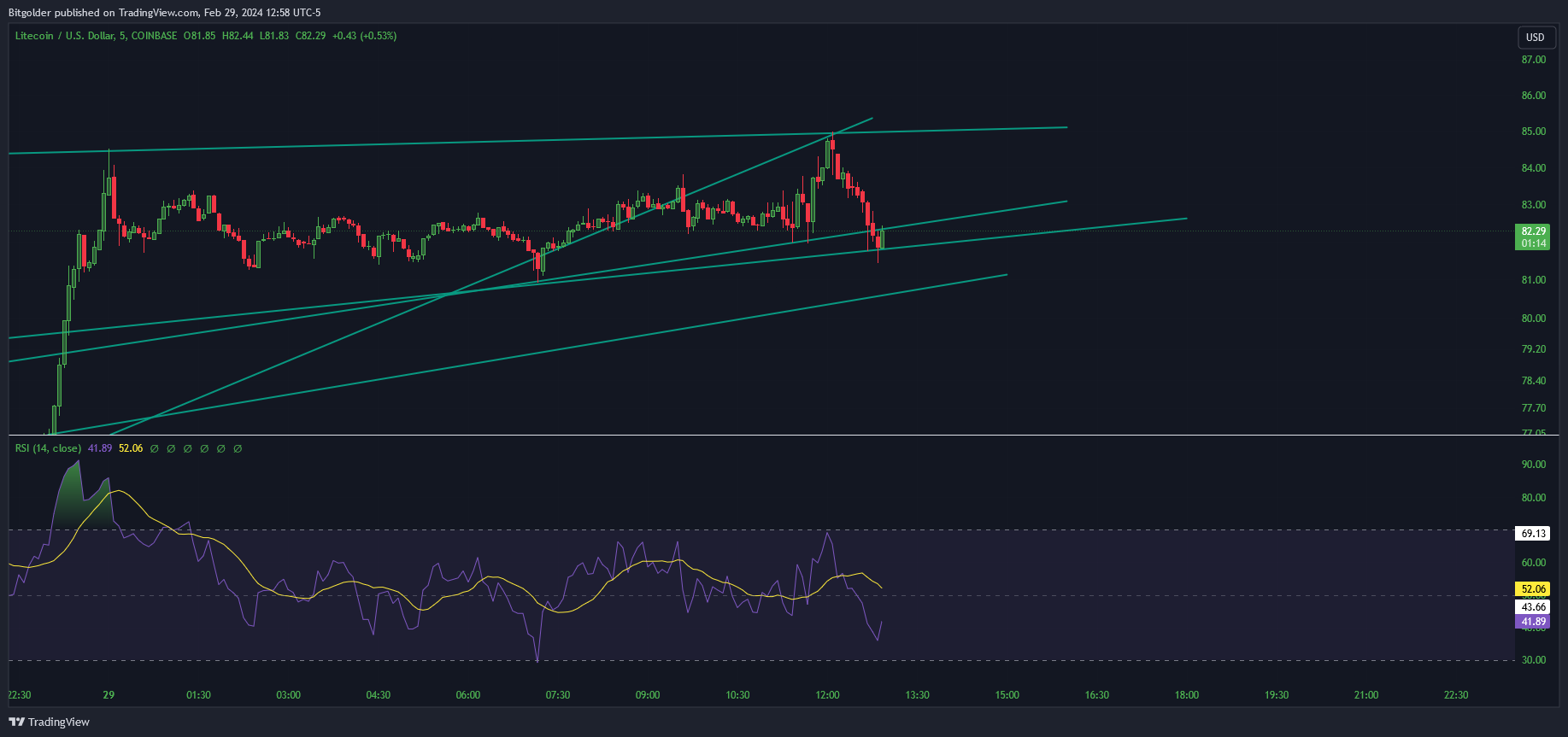Click the open price O81.85 value
The width and height of the screenshot is (1568, 737).
[x=199, y=36]
